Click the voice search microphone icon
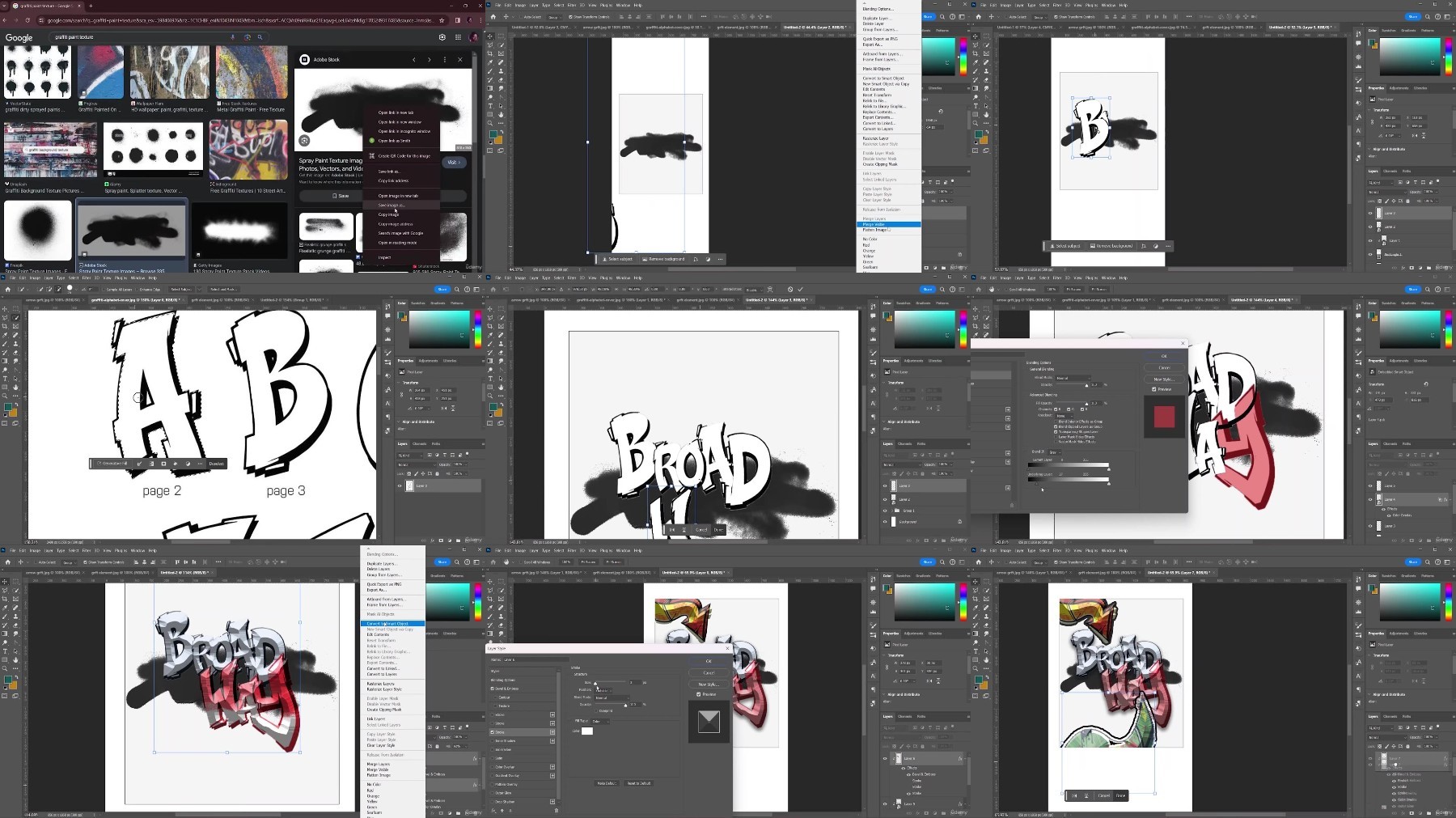 click(x=233, y=37)
